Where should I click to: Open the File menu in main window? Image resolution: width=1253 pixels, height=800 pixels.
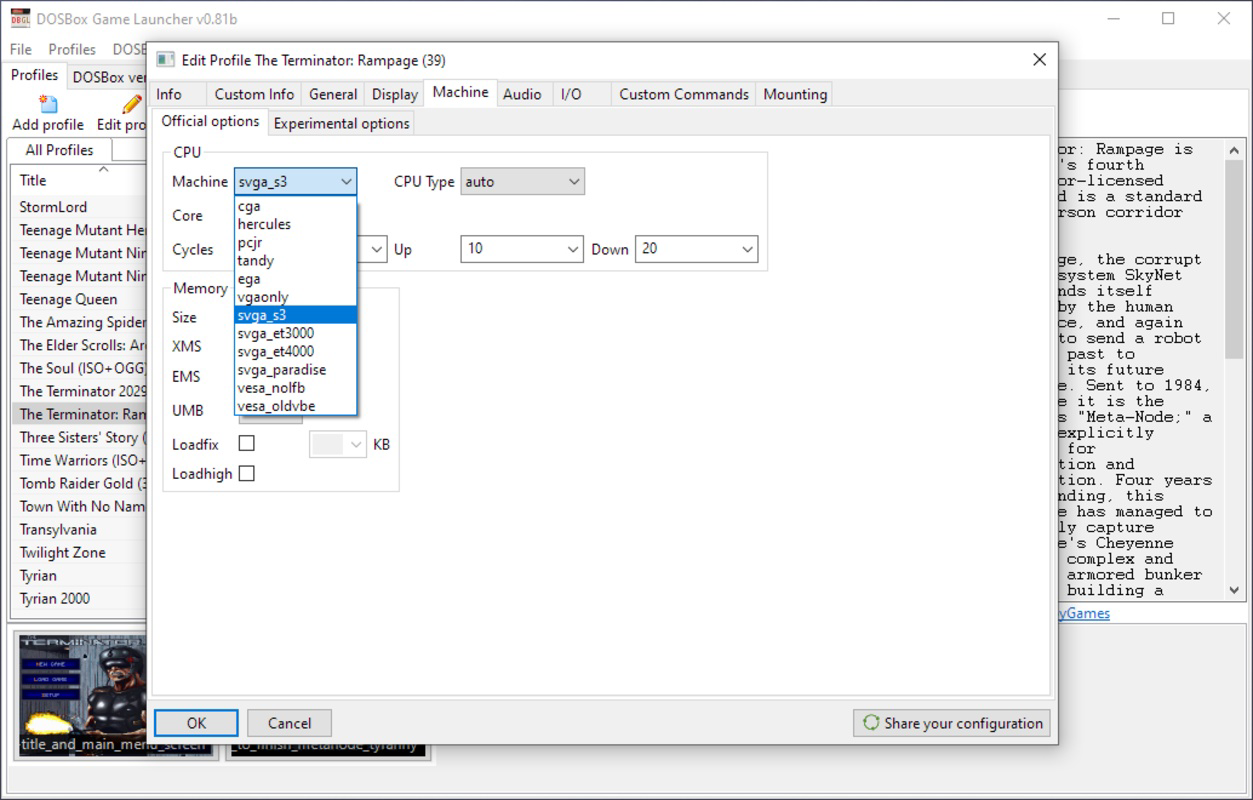pos(20,49)
